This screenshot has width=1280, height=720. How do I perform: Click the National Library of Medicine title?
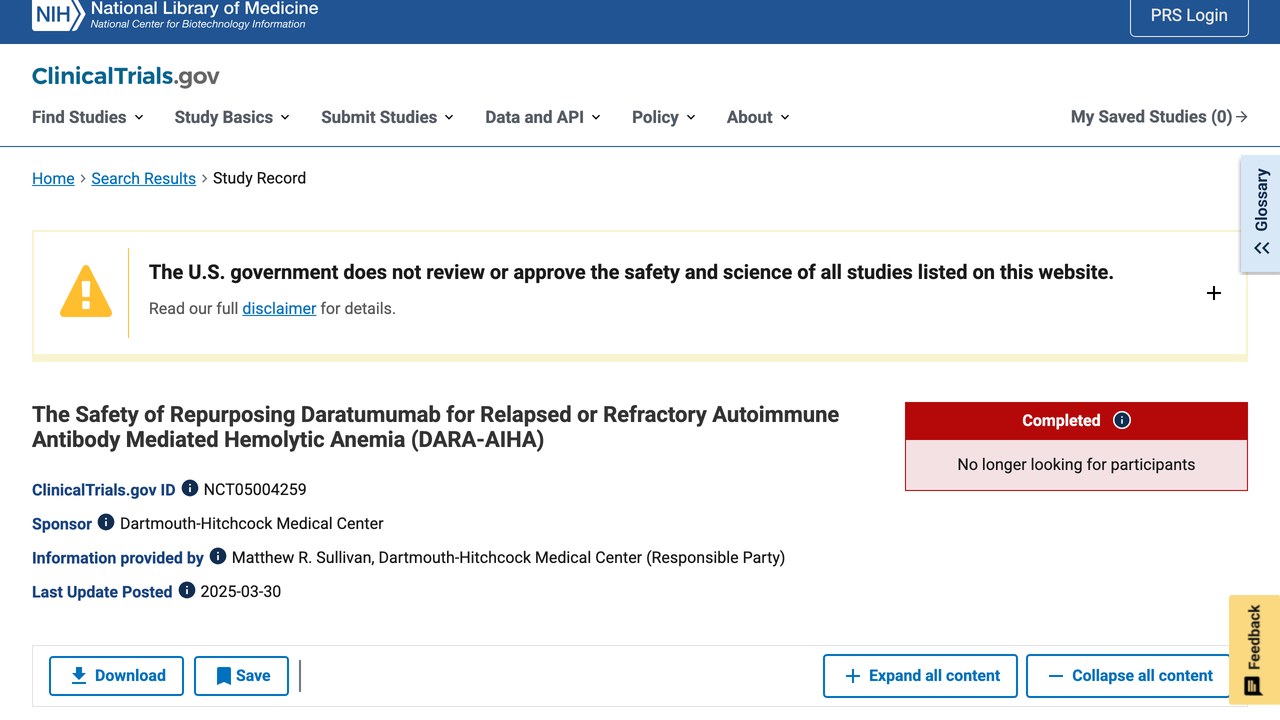point(204,9)
